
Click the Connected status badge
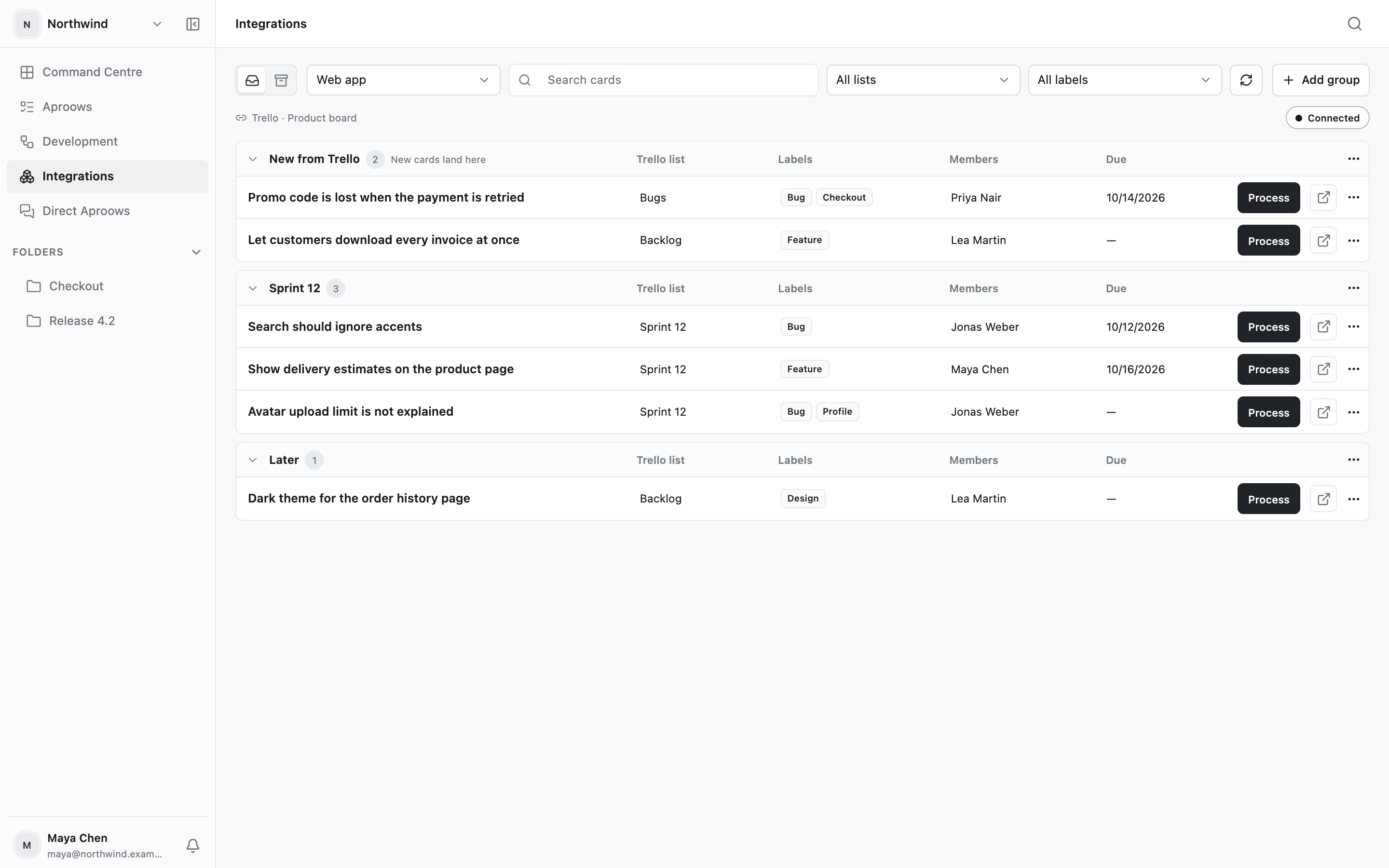click(1327, 118)
